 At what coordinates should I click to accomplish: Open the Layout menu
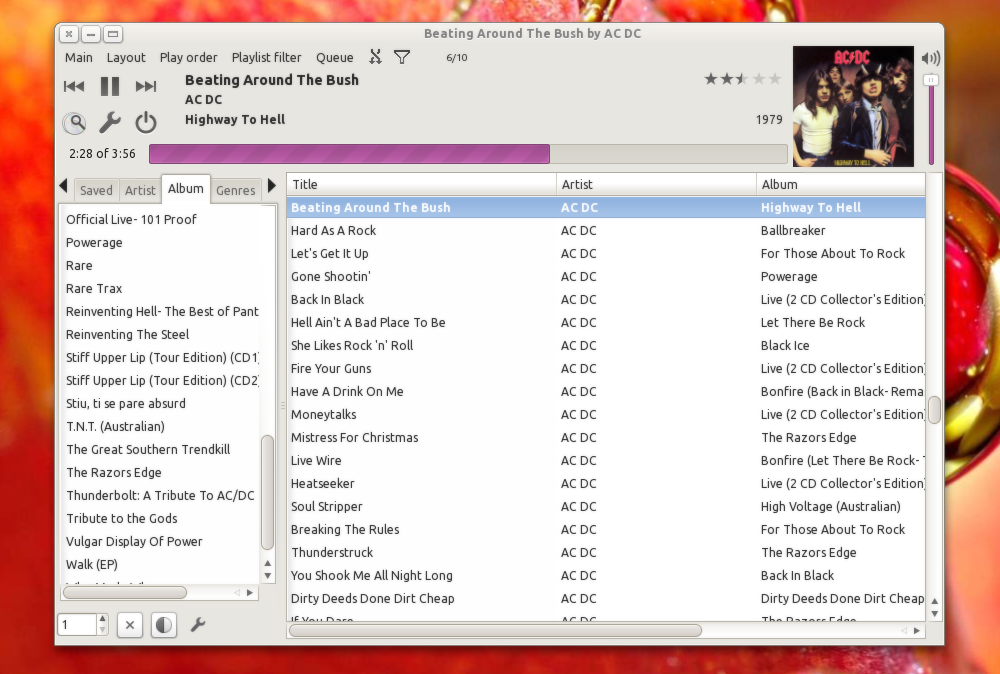pyautogui.click(x=126, y=57)
